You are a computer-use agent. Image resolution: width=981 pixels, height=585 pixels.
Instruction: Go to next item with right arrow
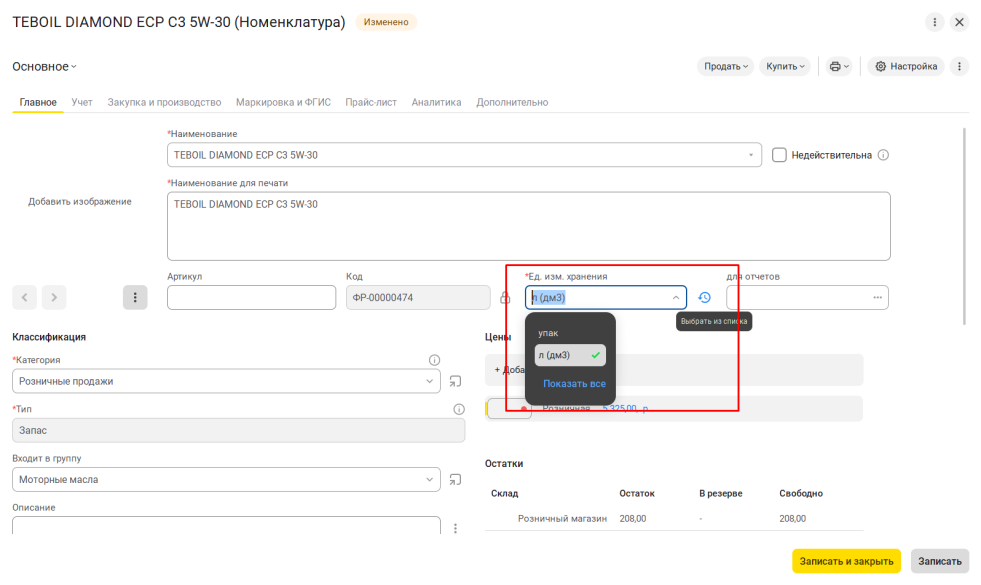[x=54, y=298]
